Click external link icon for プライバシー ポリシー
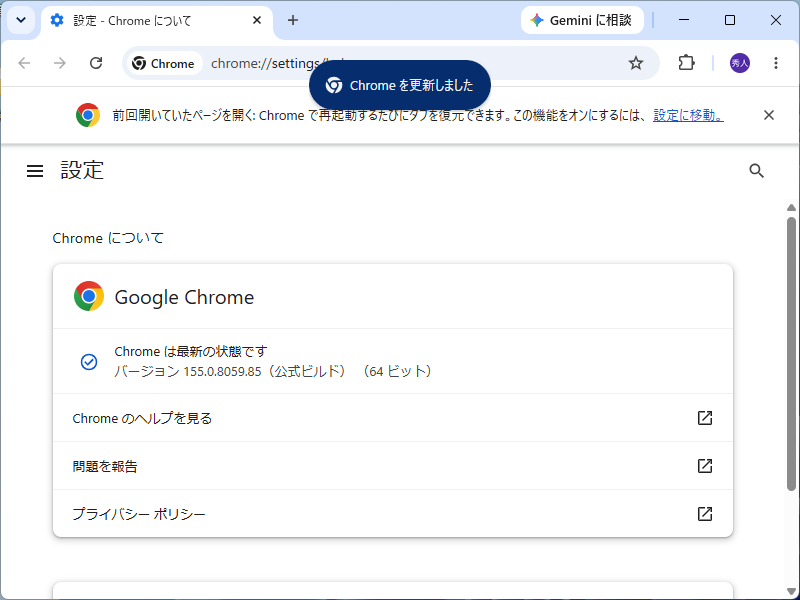The image size is (800, 600). [x=705, y=514]
